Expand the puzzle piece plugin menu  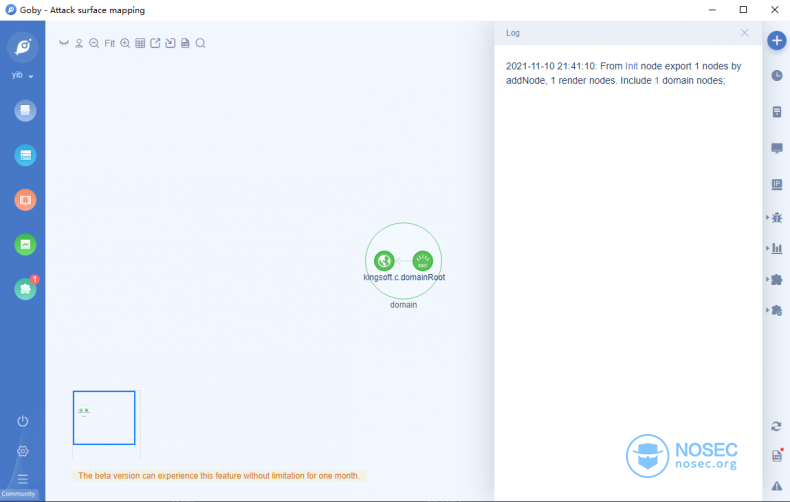tap(775, 279)
